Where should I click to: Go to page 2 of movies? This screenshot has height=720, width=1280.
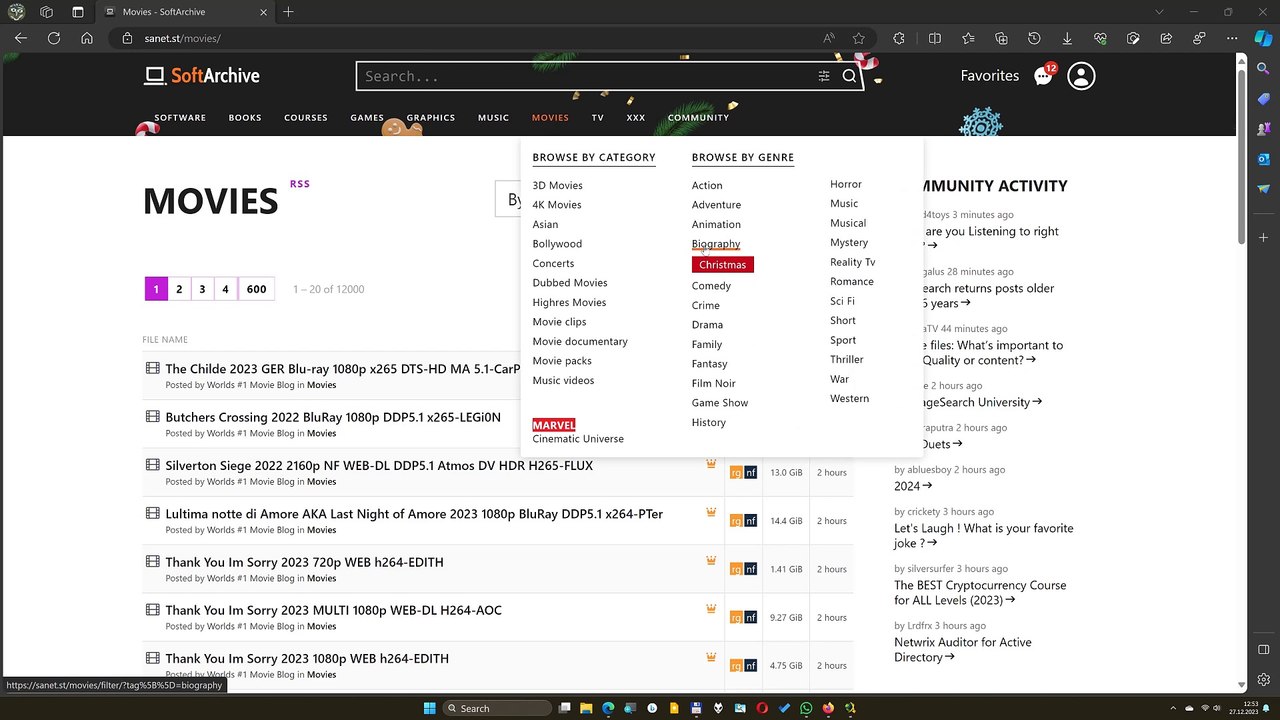pyautogui.click(x=179, y=289)
